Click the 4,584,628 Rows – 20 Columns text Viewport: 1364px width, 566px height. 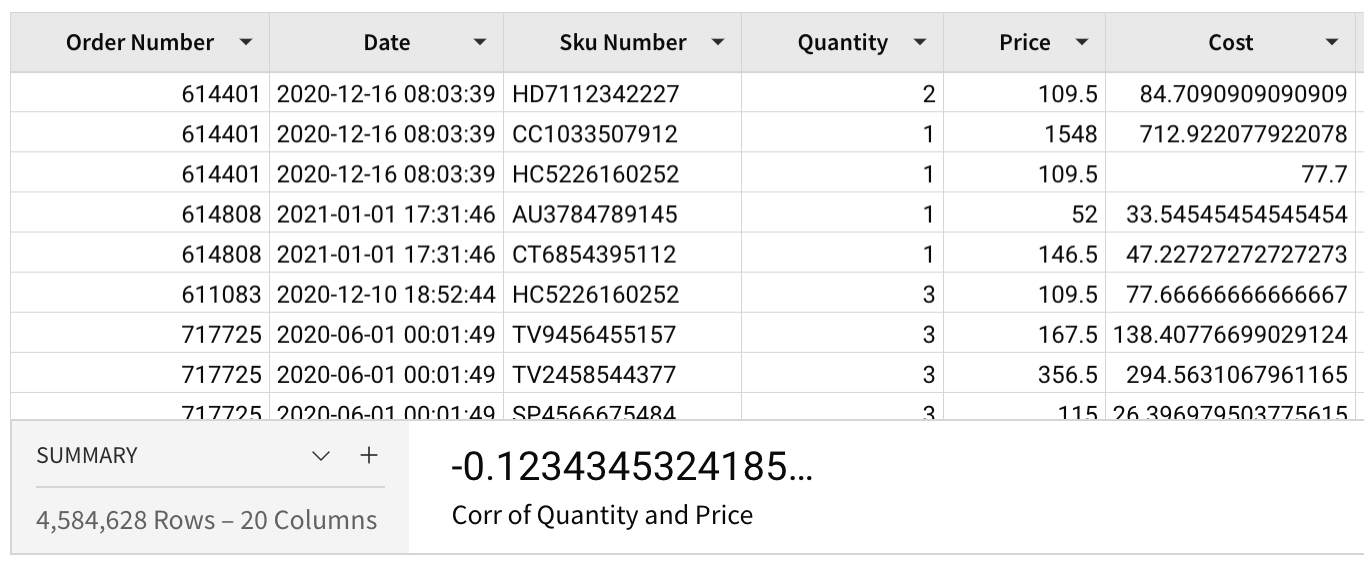(x=206, y=521)
